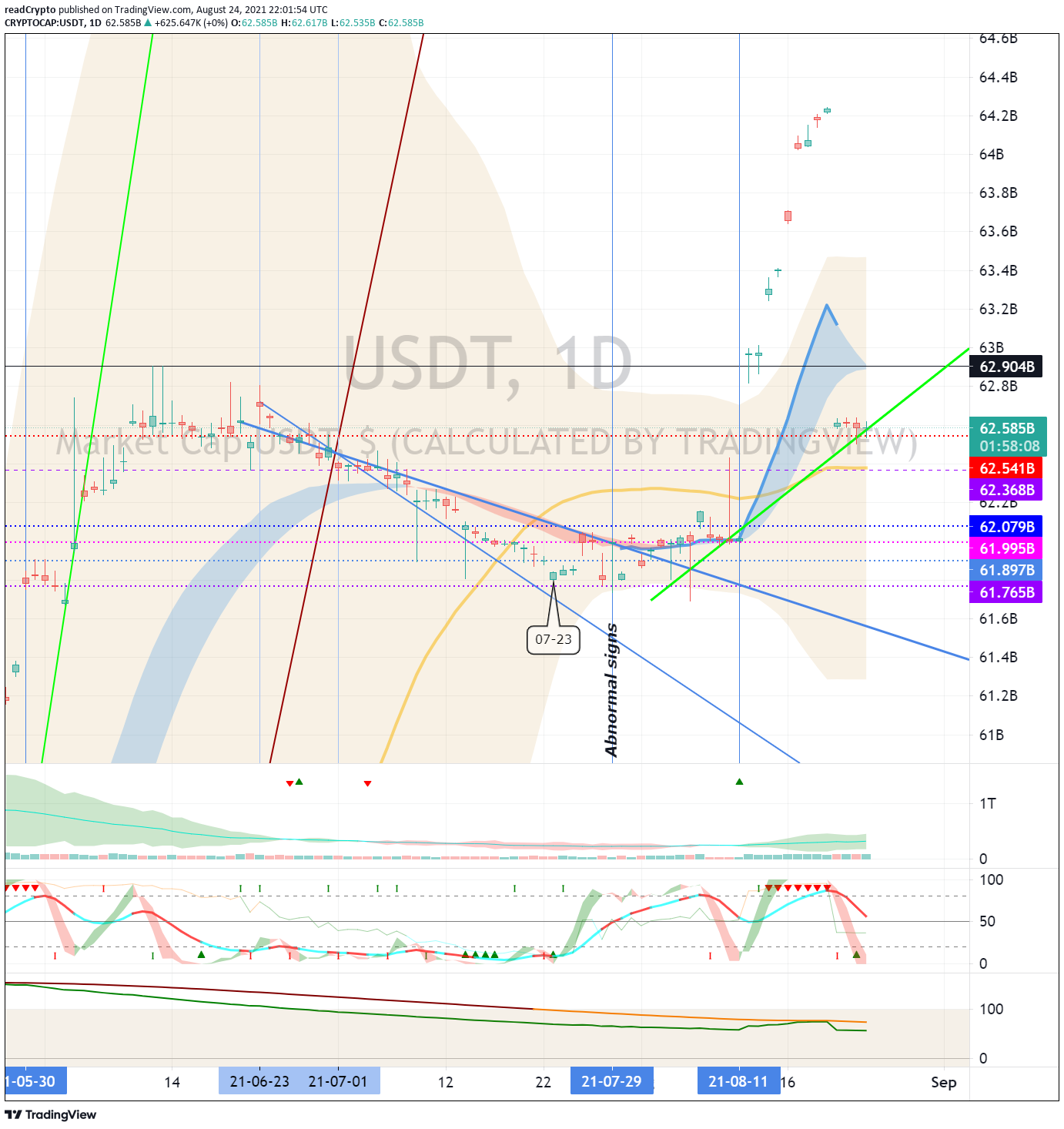1064x1129 pixels.
Task: Click the red 62.541B price label
Action: (x=1006, y=468)
